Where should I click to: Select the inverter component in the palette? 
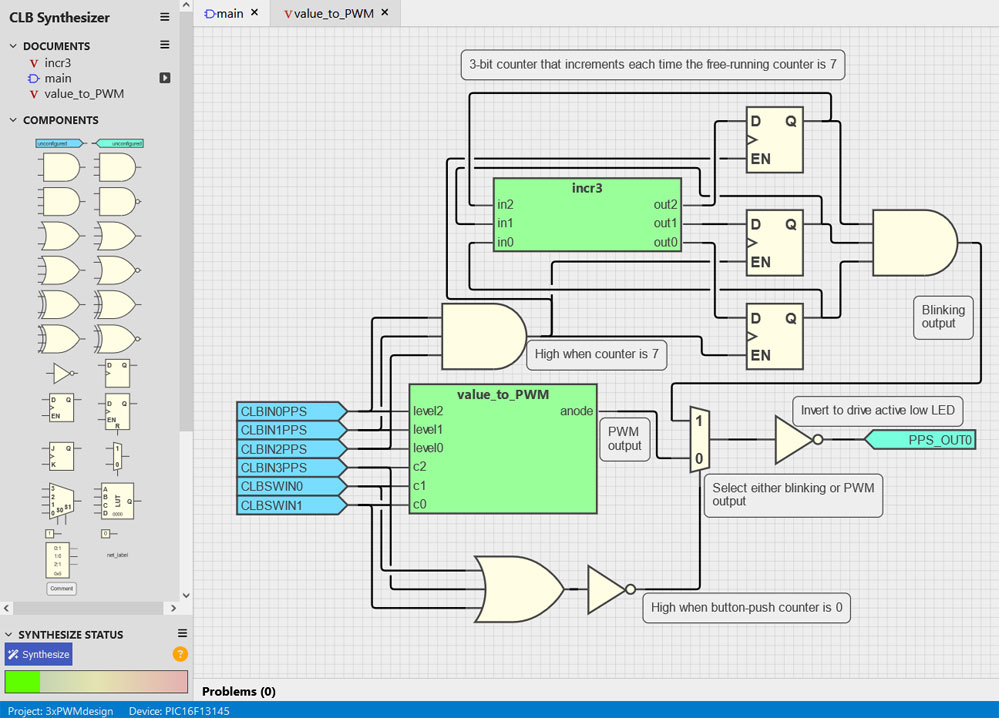(x=63, y=373)
